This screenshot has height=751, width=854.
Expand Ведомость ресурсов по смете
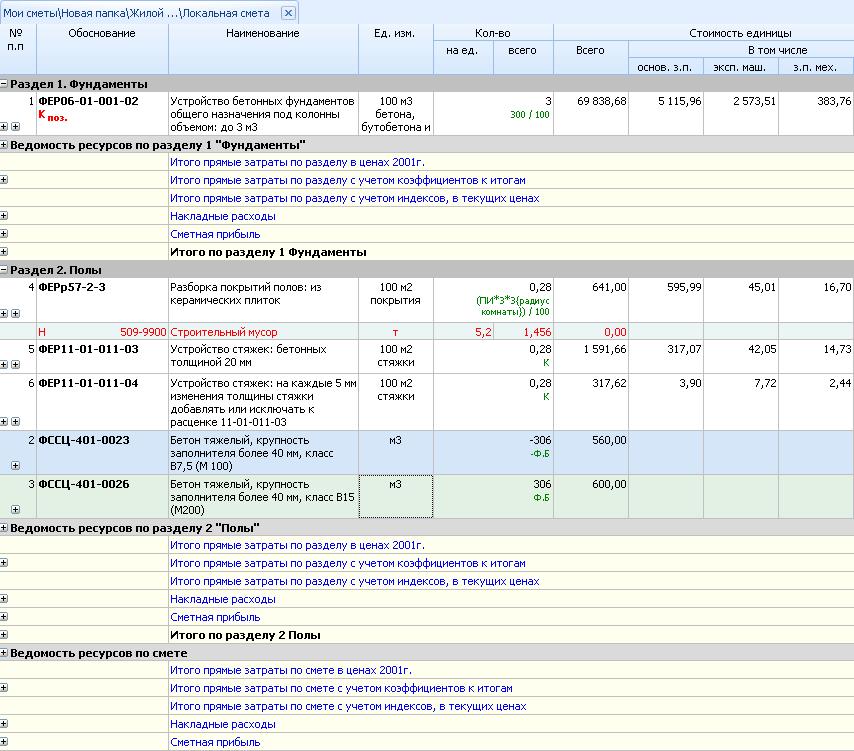click(4, 654)
